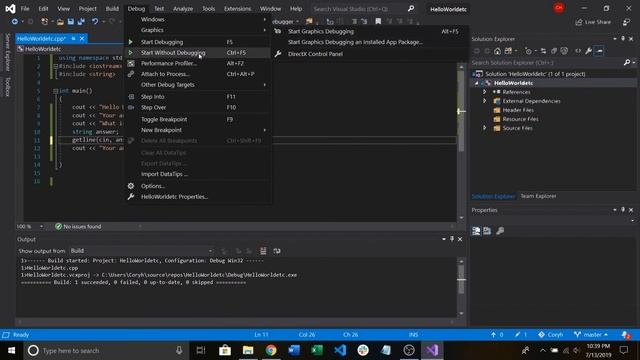The width and height of the screenshot is (640, 360).
Task: Click the Output panel vertical scrollbar
Action: (461, 287)
